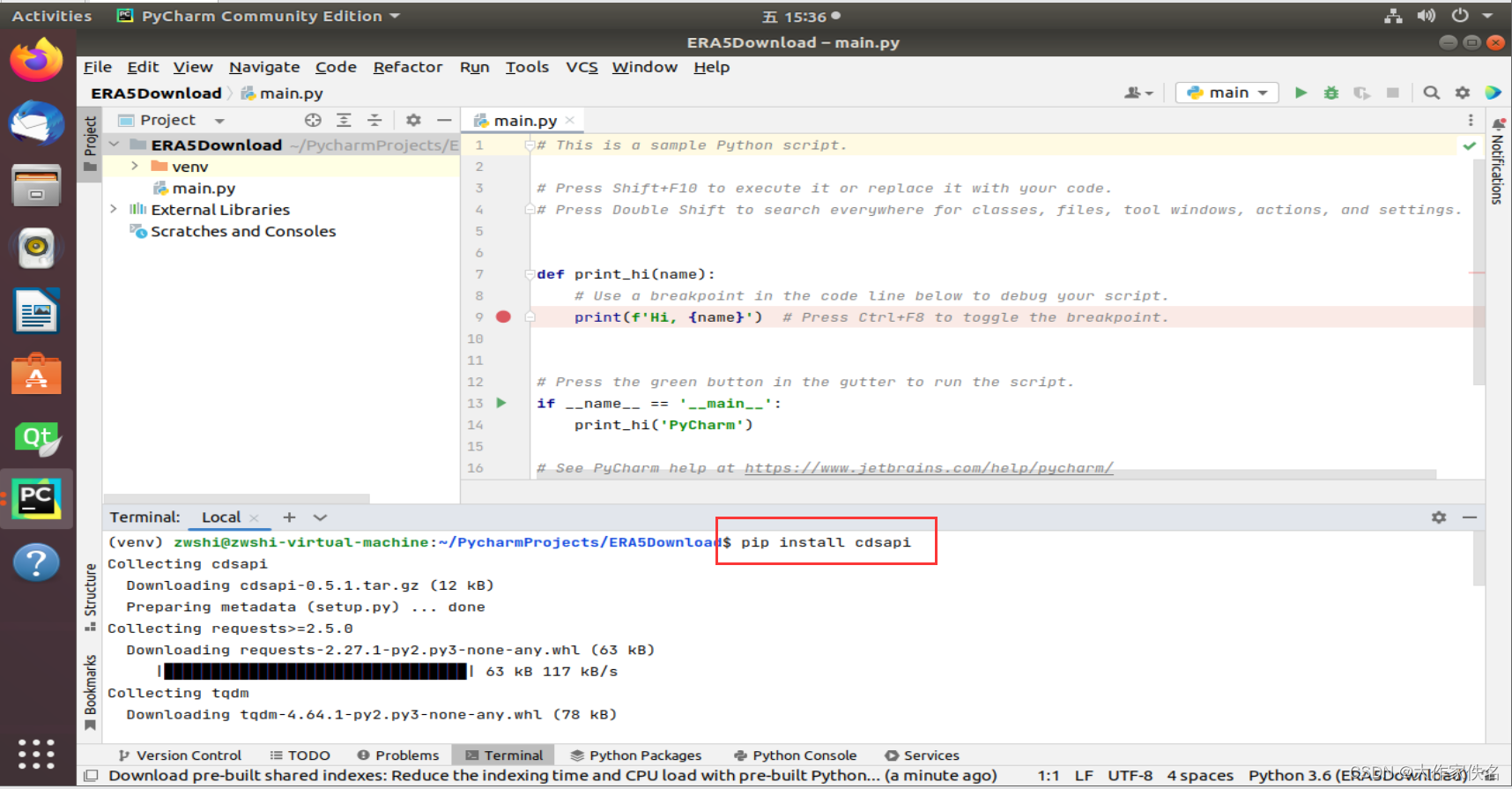Select opened file locate target icon
The width and height of the screenshot is (1512, 789).
click(313, 120)
